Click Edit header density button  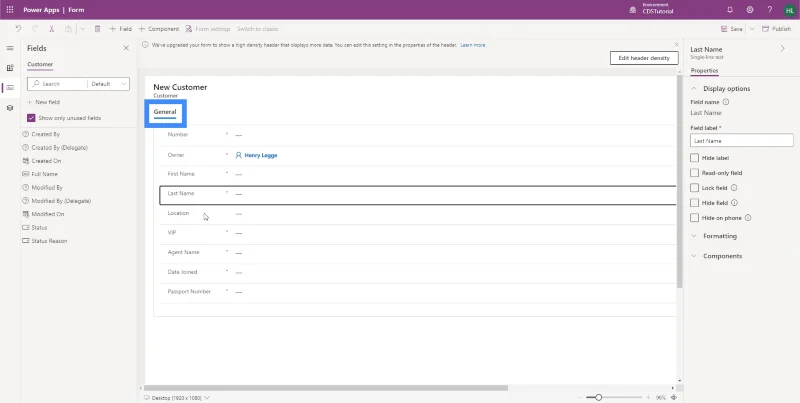tap(644, 58)
